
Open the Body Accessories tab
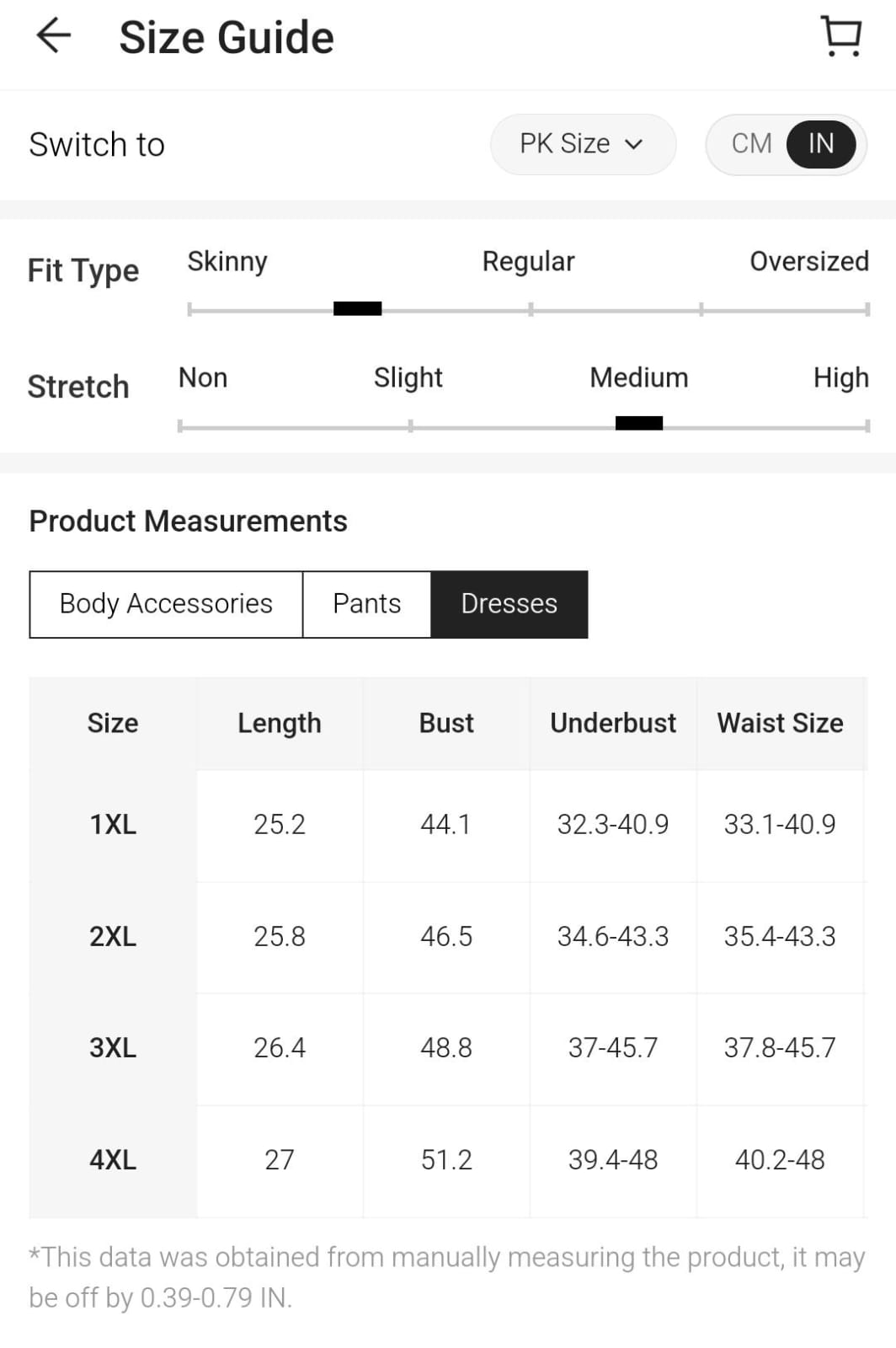[x=166, y=604]
